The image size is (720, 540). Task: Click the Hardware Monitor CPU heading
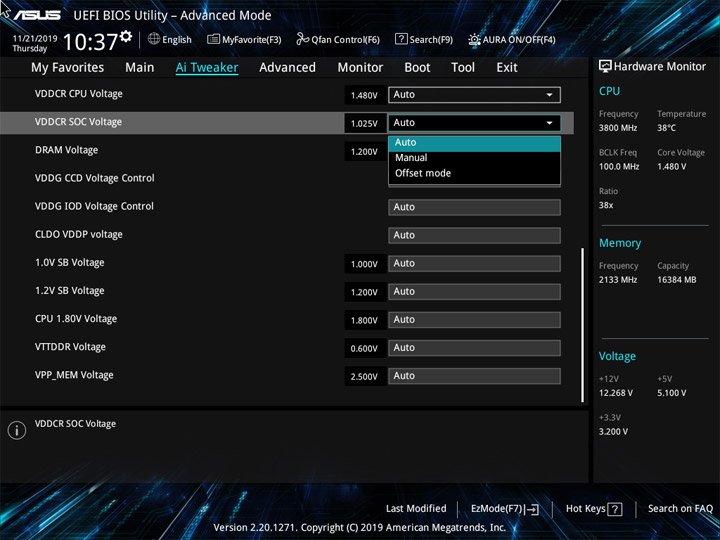[x=609, y=91]
